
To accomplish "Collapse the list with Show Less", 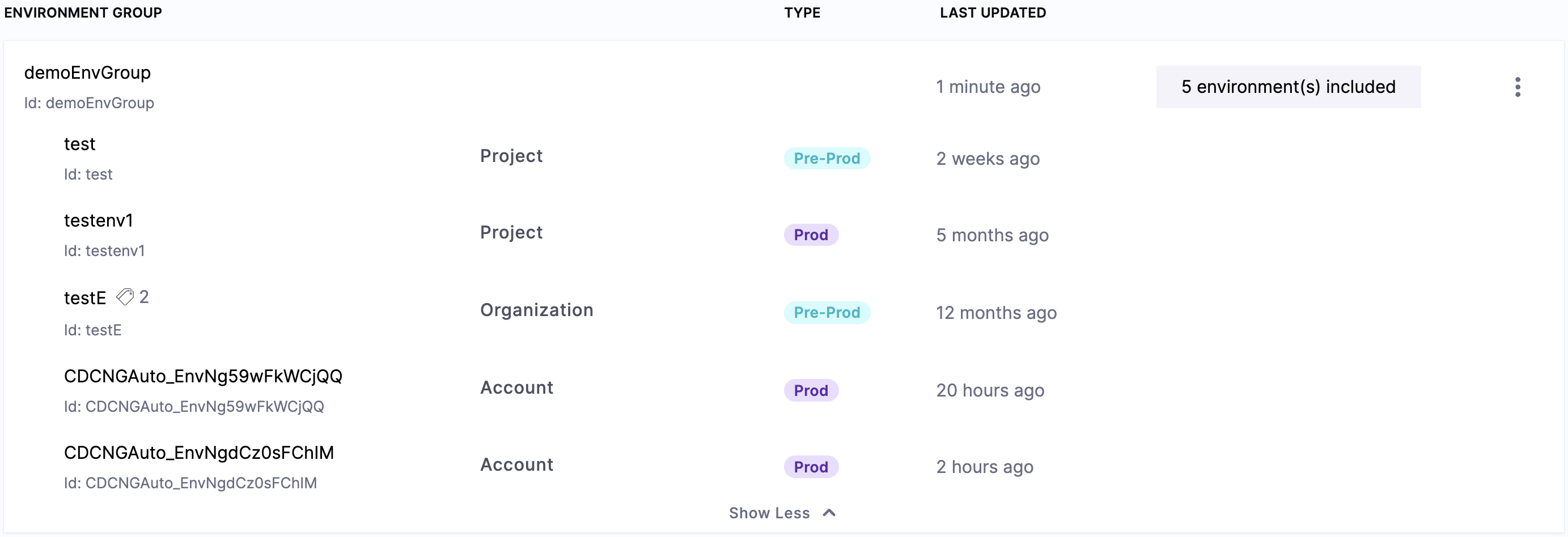I will point(769,513).
